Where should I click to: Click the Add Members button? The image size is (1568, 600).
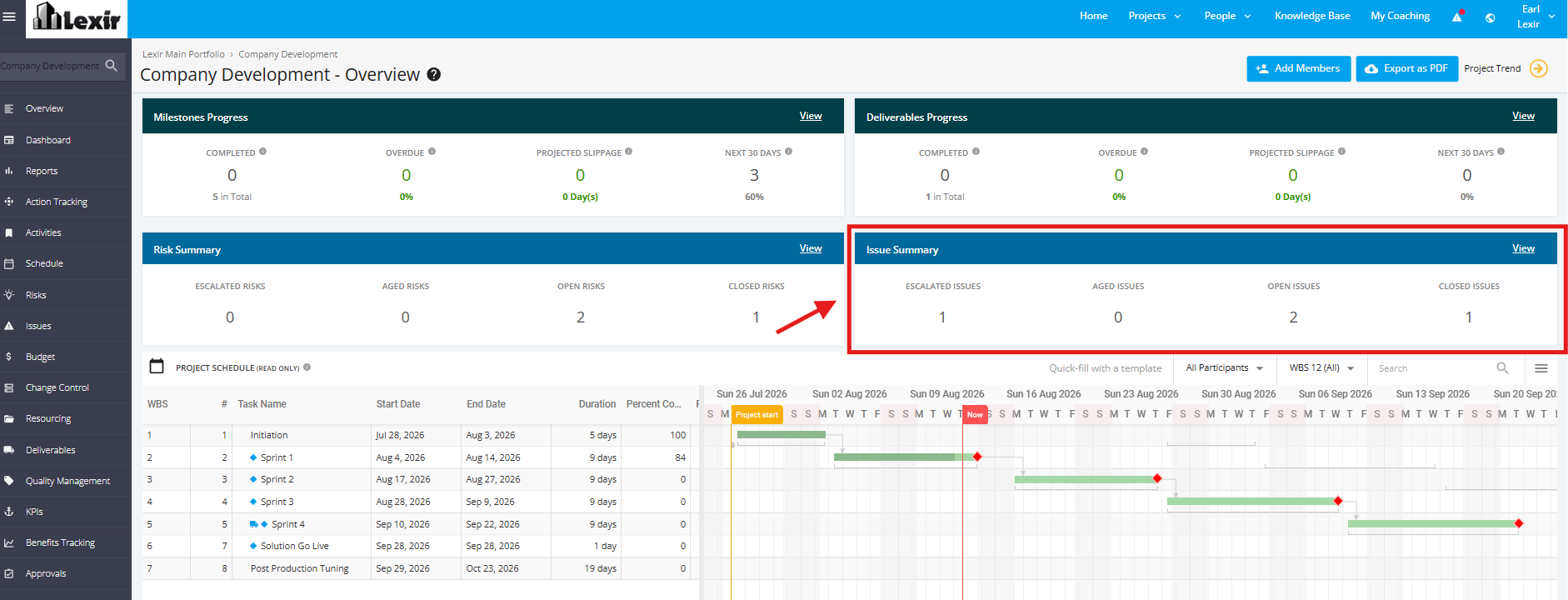tap(1298, 68)
